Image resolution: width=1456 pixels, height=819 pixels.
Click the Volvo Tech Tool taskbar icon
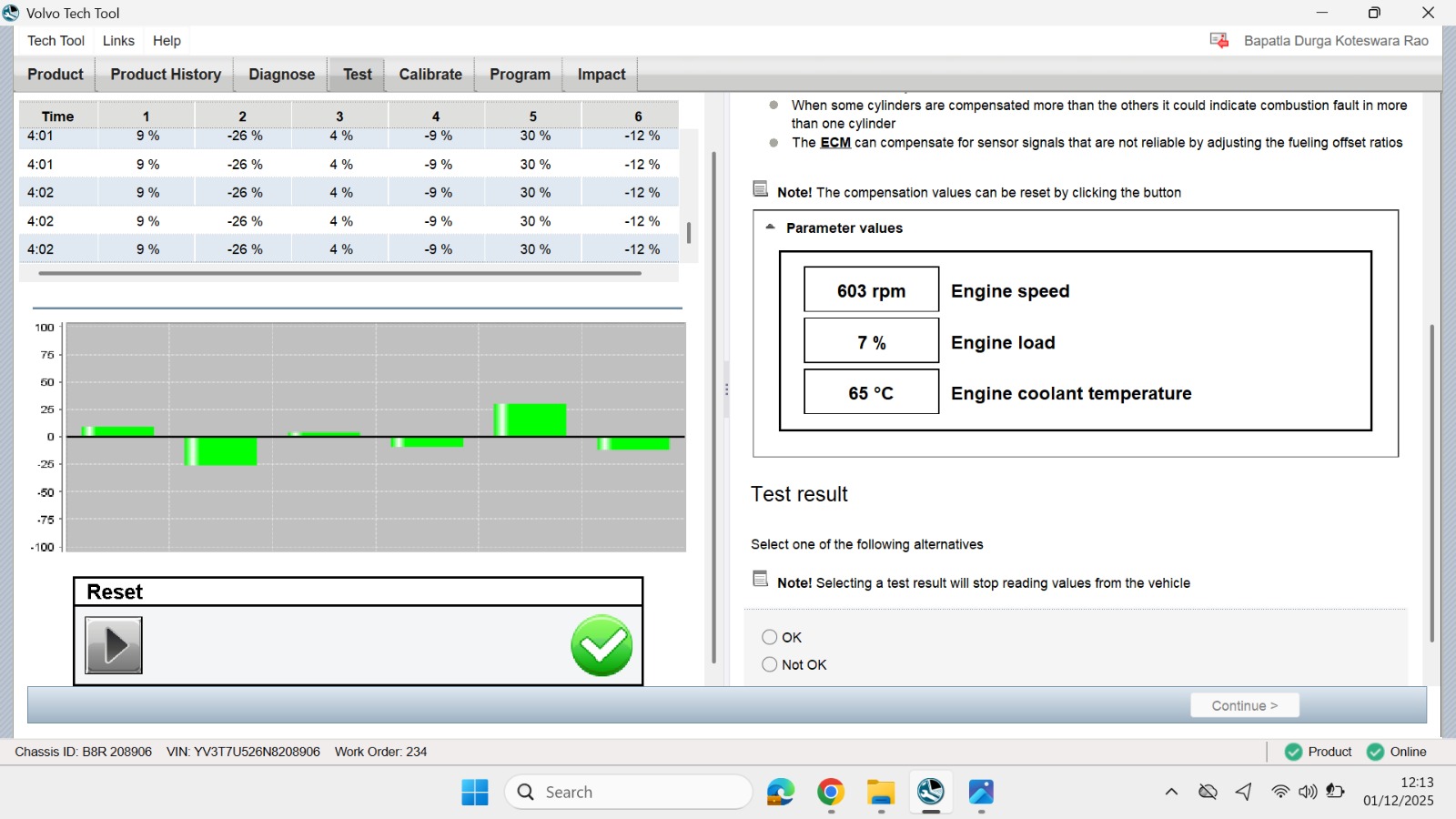(930, 792)
